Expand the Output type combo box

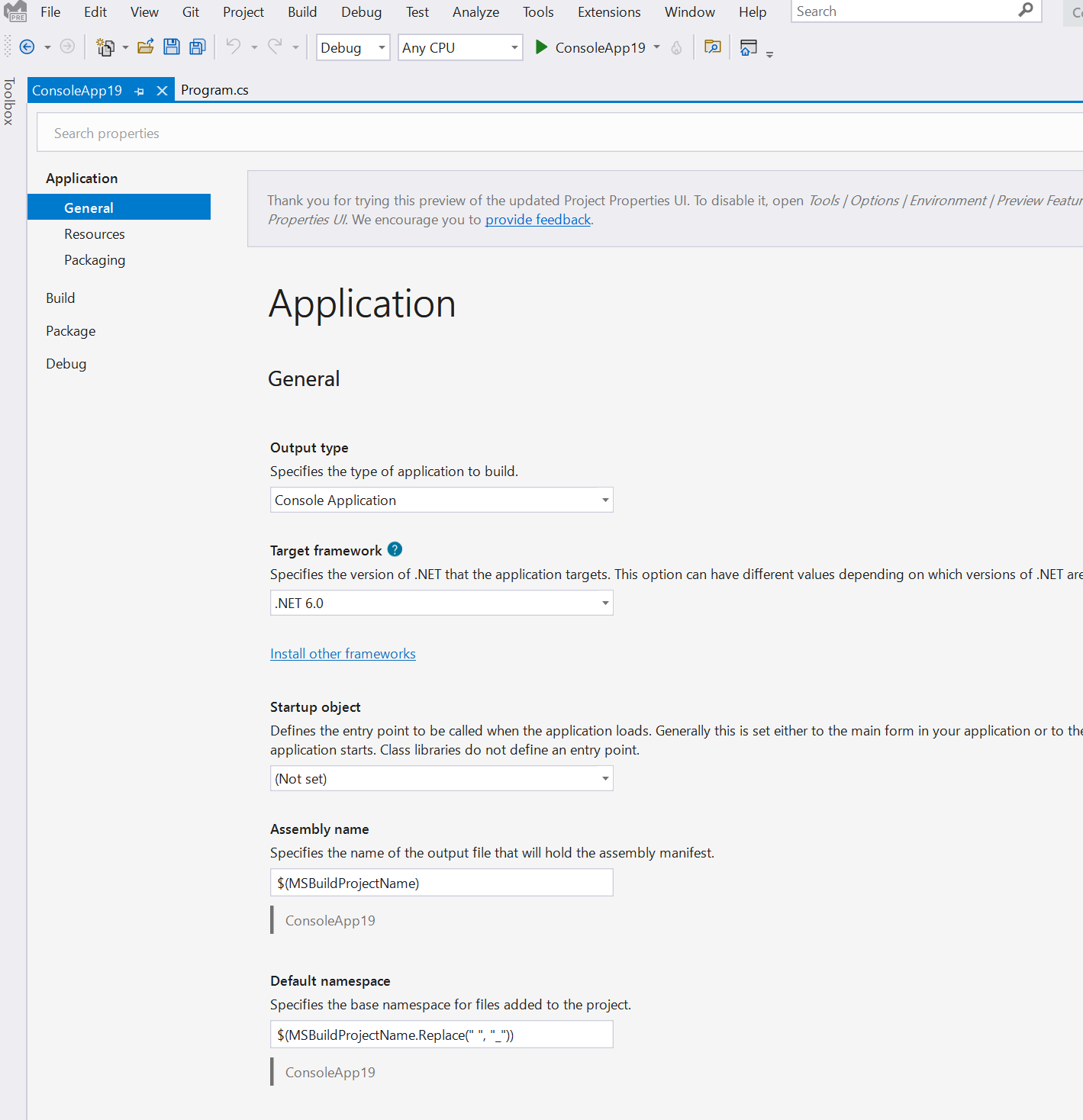tap(441, 500)
